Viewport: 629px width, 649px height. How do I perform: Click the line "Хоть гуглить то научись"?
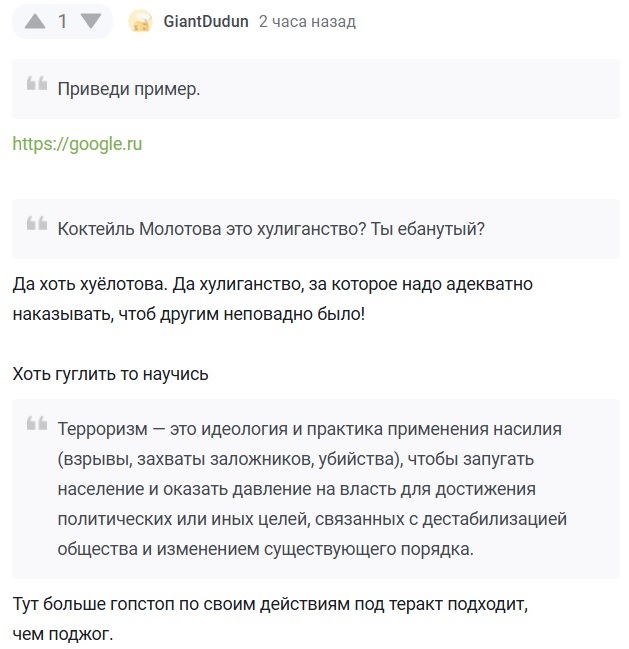pos(110,374)
